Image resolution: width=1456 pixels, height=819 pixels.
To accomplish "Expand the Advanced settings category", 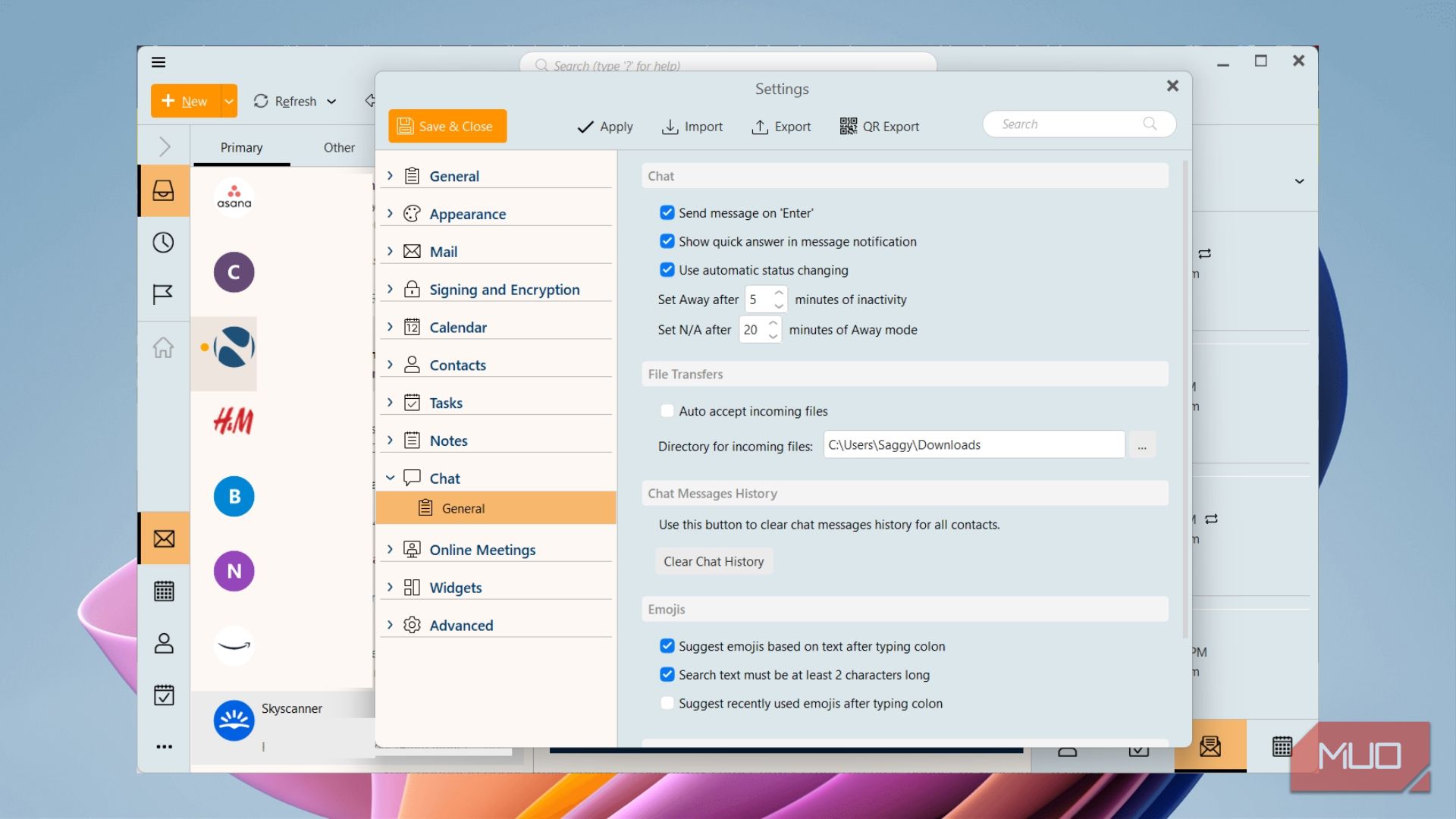I will pos(390,625).
